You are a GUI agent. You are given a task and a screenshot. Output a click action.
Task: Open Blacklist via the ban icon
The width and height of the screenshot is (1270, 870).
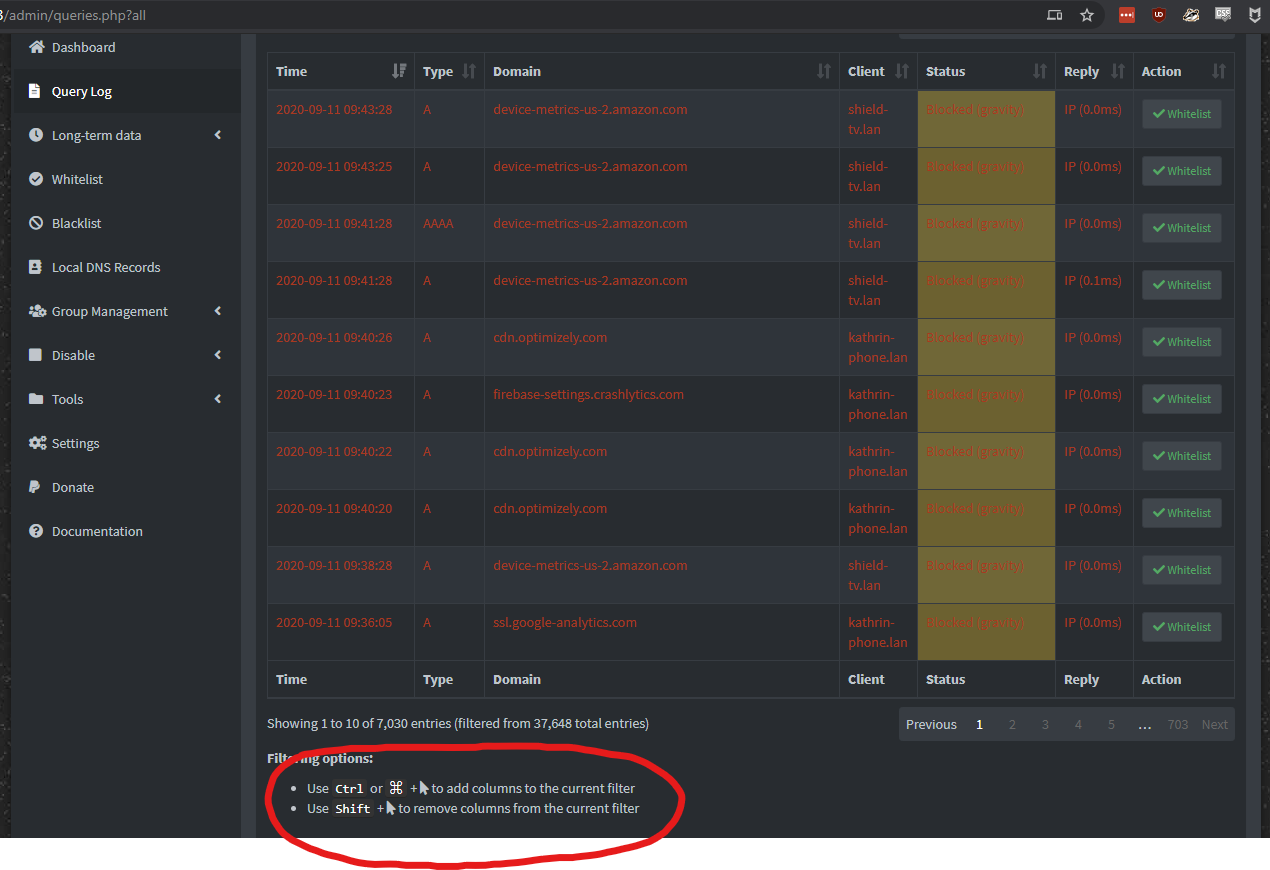point(36,223)
